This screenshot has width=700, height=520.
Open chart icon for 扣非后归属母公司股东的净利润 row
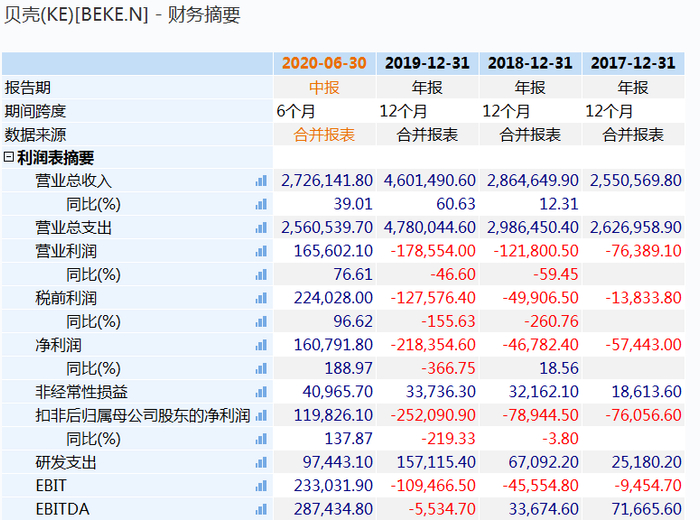[261, 416]
